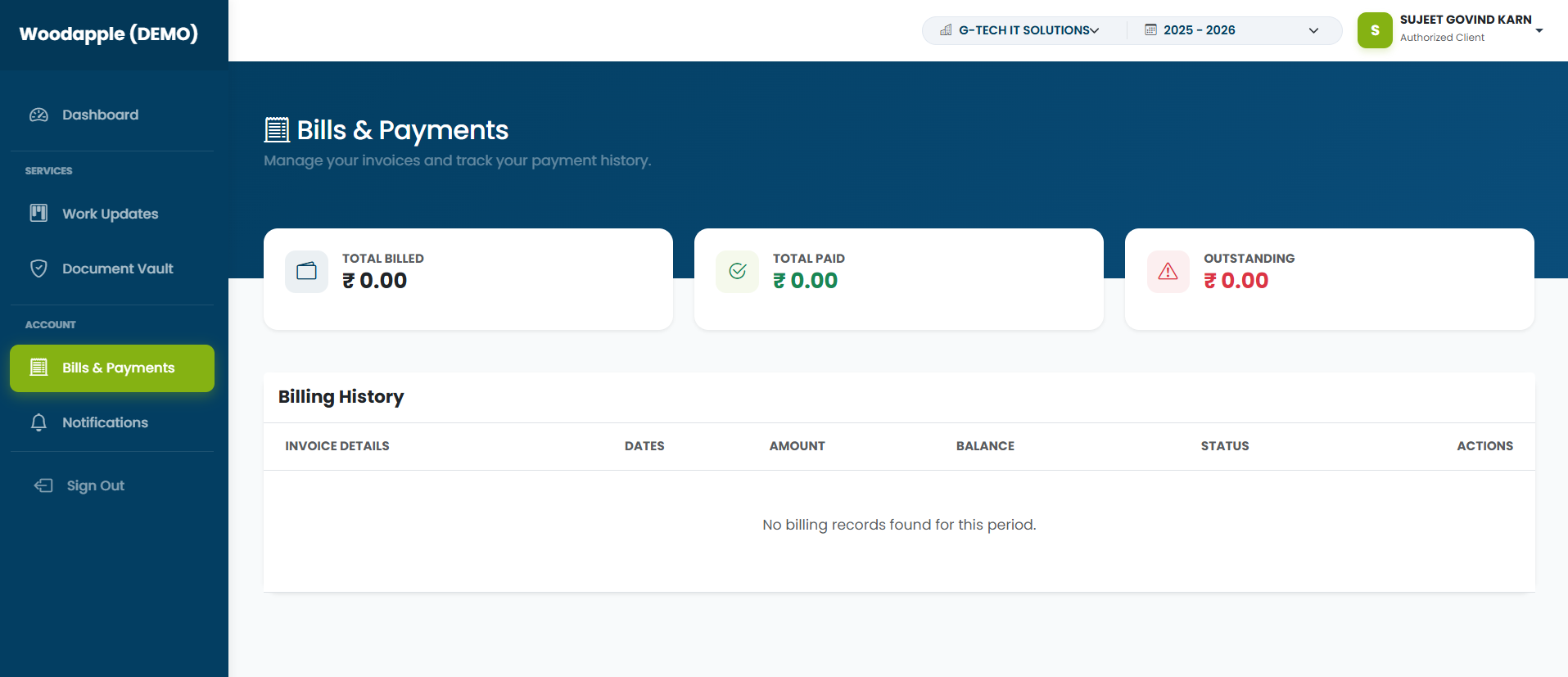The width and height of the screenshot is (1568, 677).
Task: Expand the G-TECH IT SOLUTIONS company dropdown
Action: [1019, 30]
